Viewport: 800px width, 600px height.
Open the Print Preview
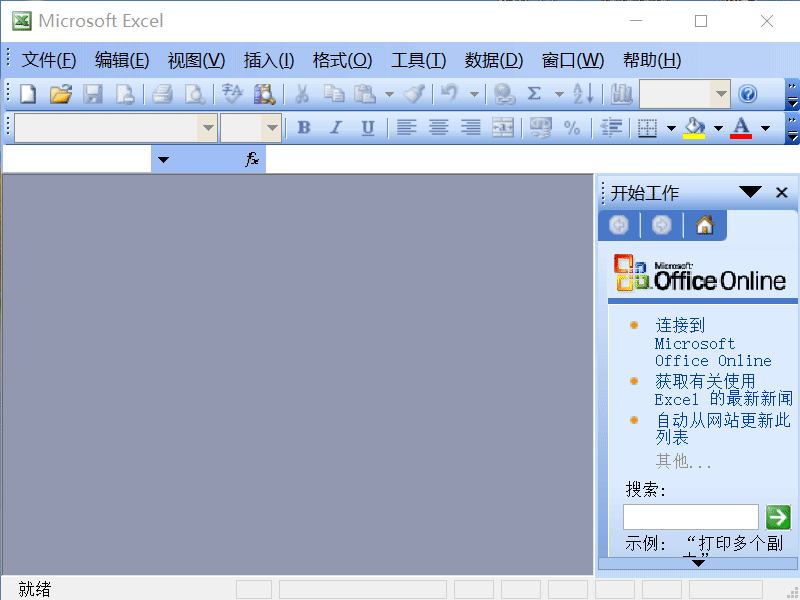(x=196, y=93)
